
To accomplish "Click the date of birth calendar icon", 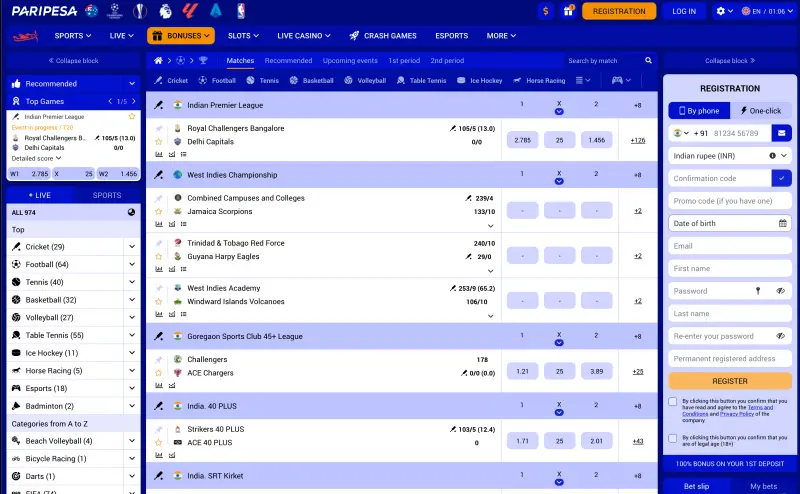I will [x=783, y=223].
